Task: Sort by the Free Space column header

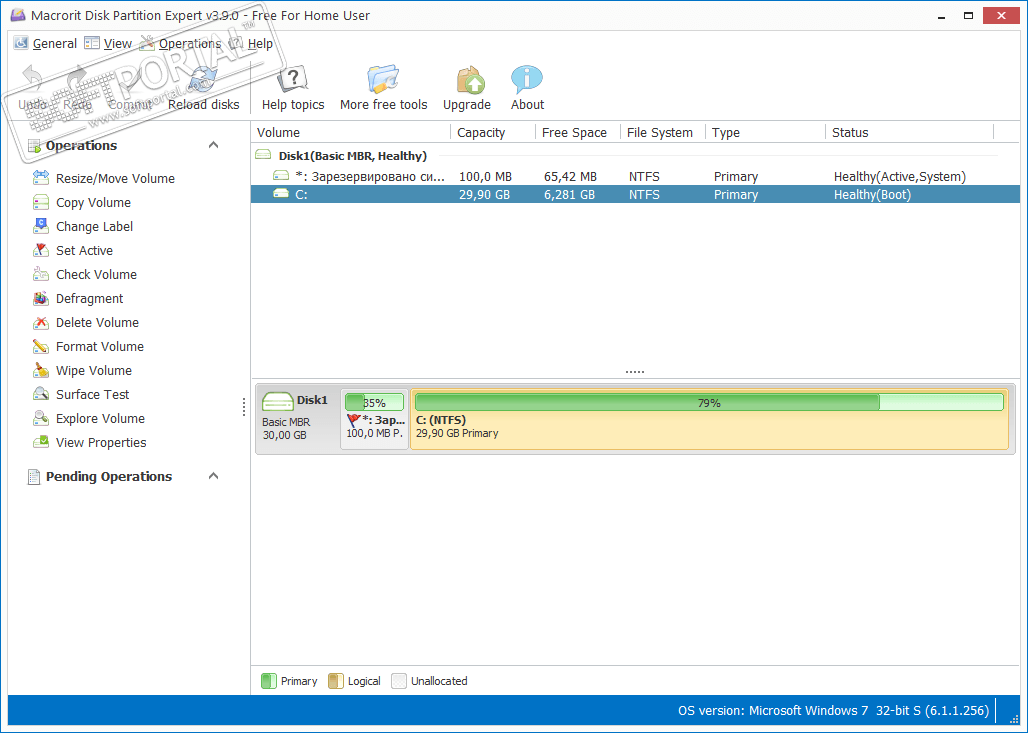Action: [578, 132]
